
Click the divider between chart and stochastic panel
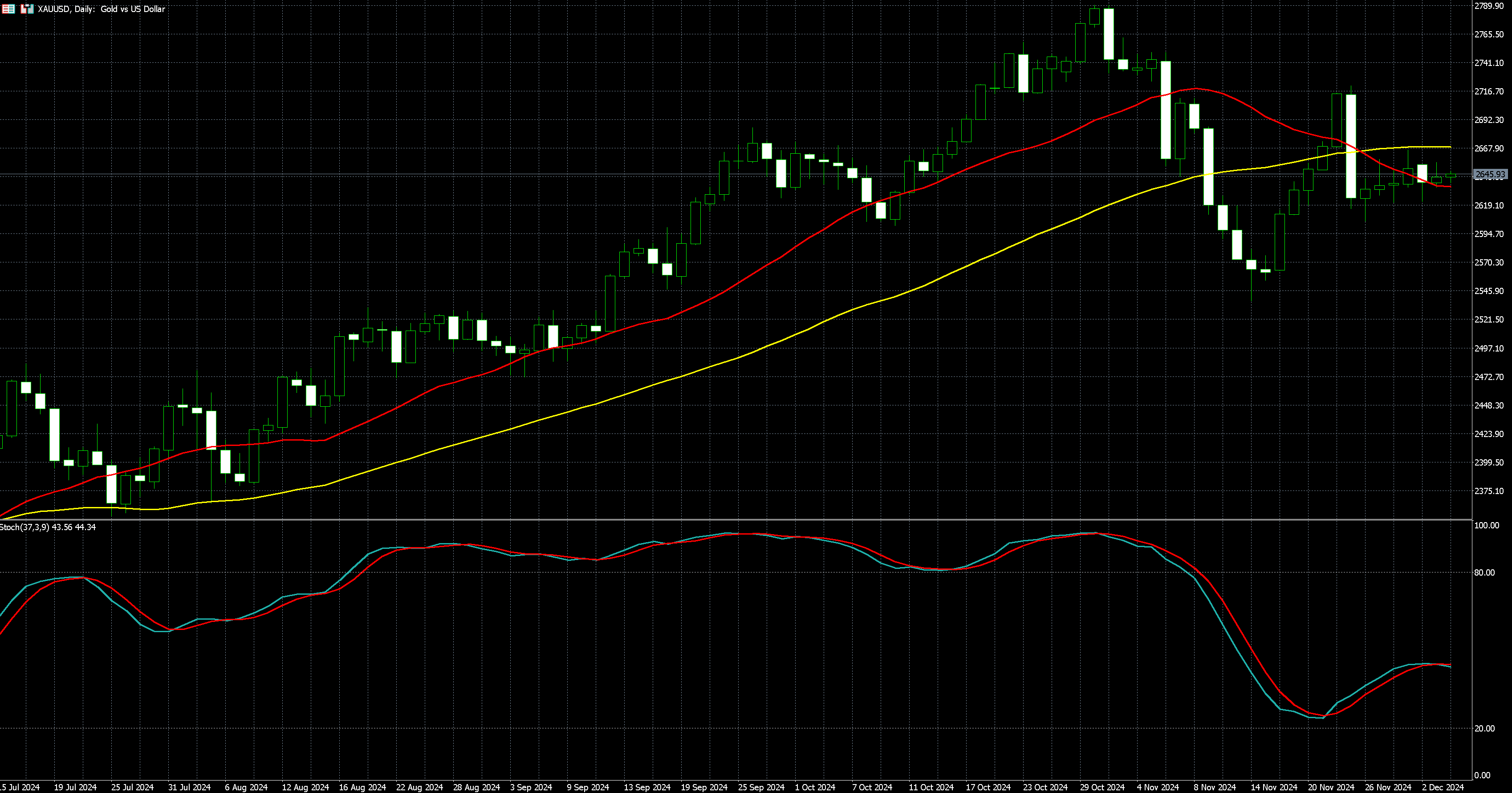click(734, 519)
